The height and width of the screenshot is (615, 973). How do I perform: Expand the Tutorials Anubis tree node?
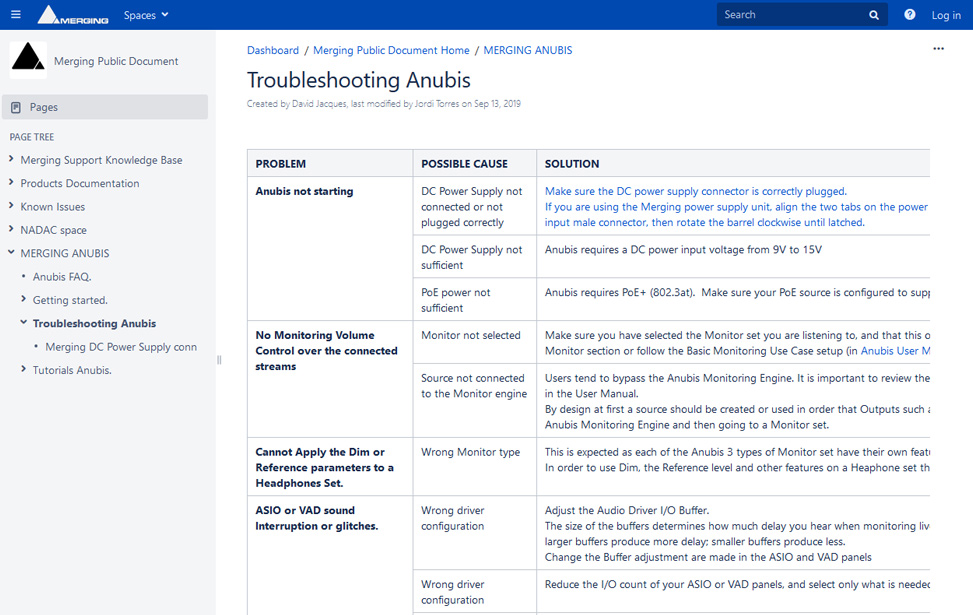click(x=24, y=369)
